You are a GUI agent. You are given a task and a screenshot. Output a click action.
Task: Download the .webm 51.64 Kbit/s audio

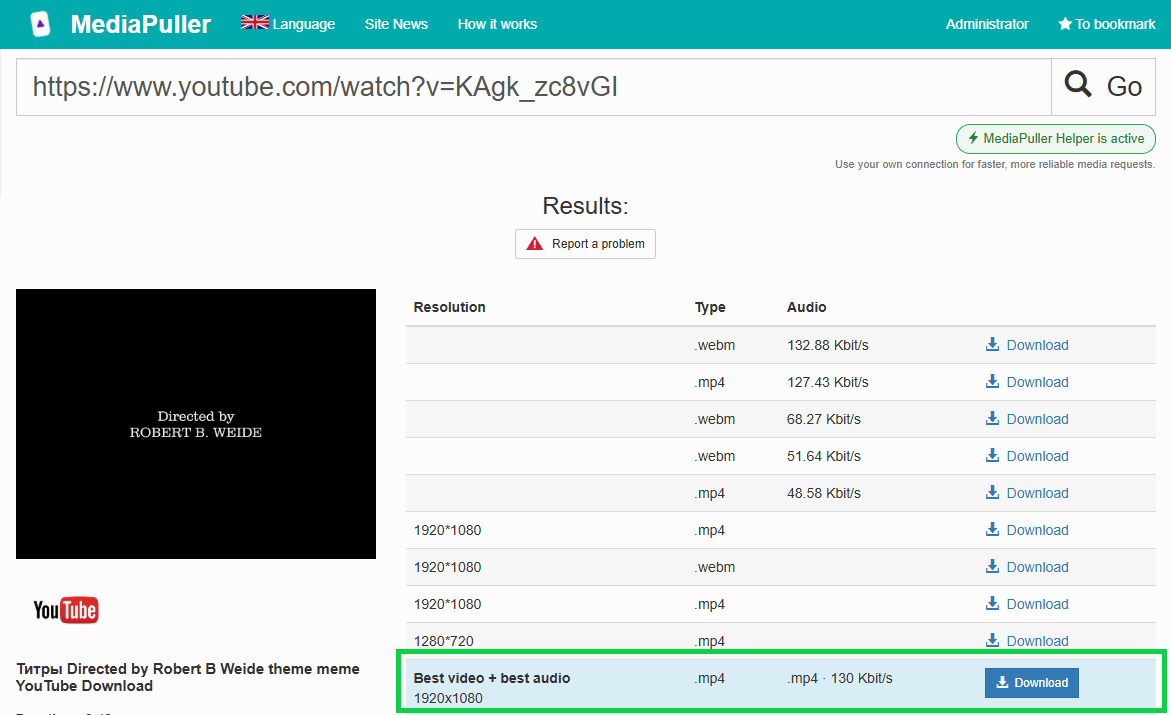click(1027, 456)
